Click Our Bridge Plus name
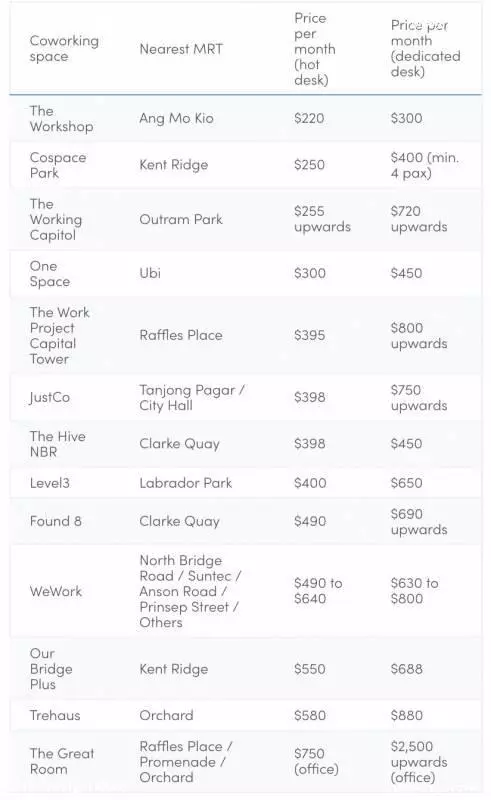The height and width of the screenshot is (800, 491). pos(51,669)
